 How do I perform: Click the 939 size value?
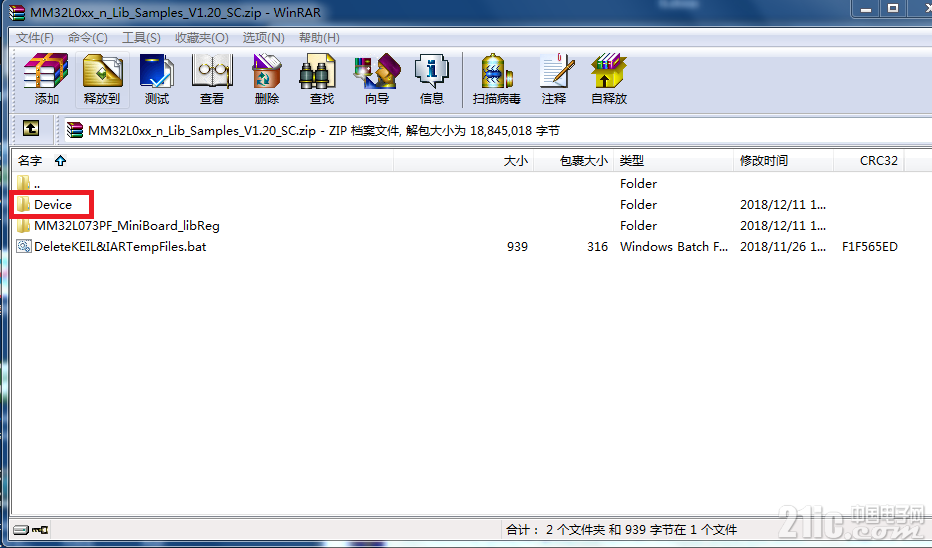[x=517, y=247]
